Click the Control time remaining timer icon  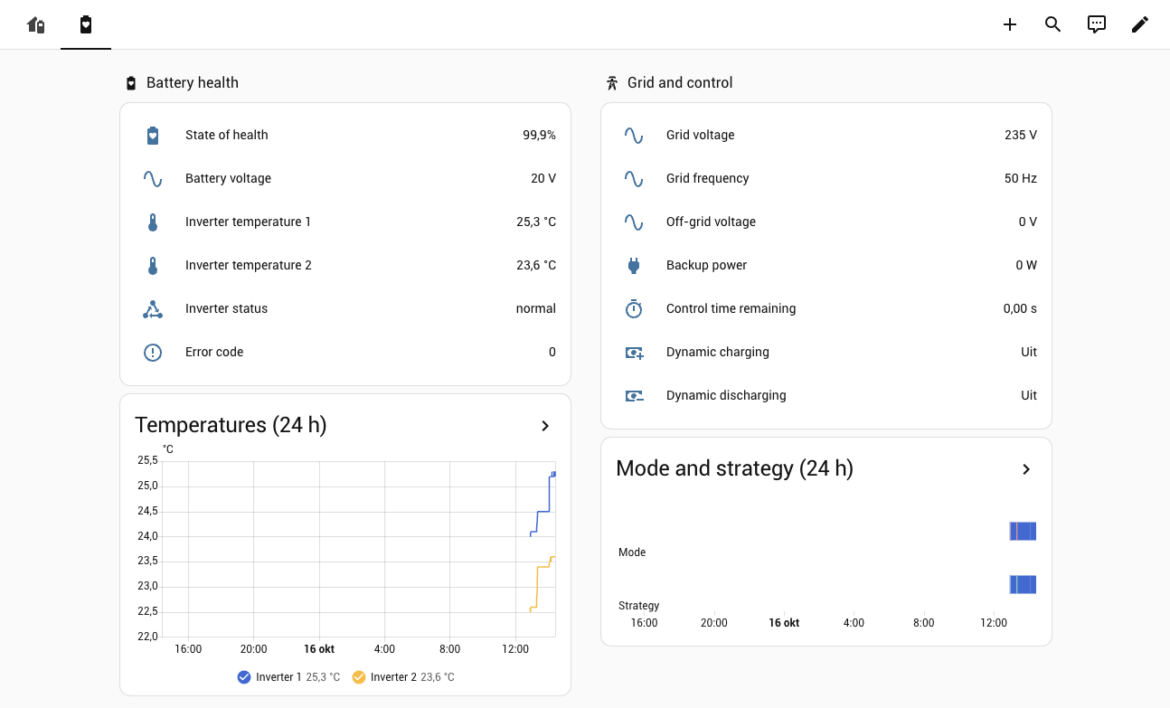coord(634,309)
